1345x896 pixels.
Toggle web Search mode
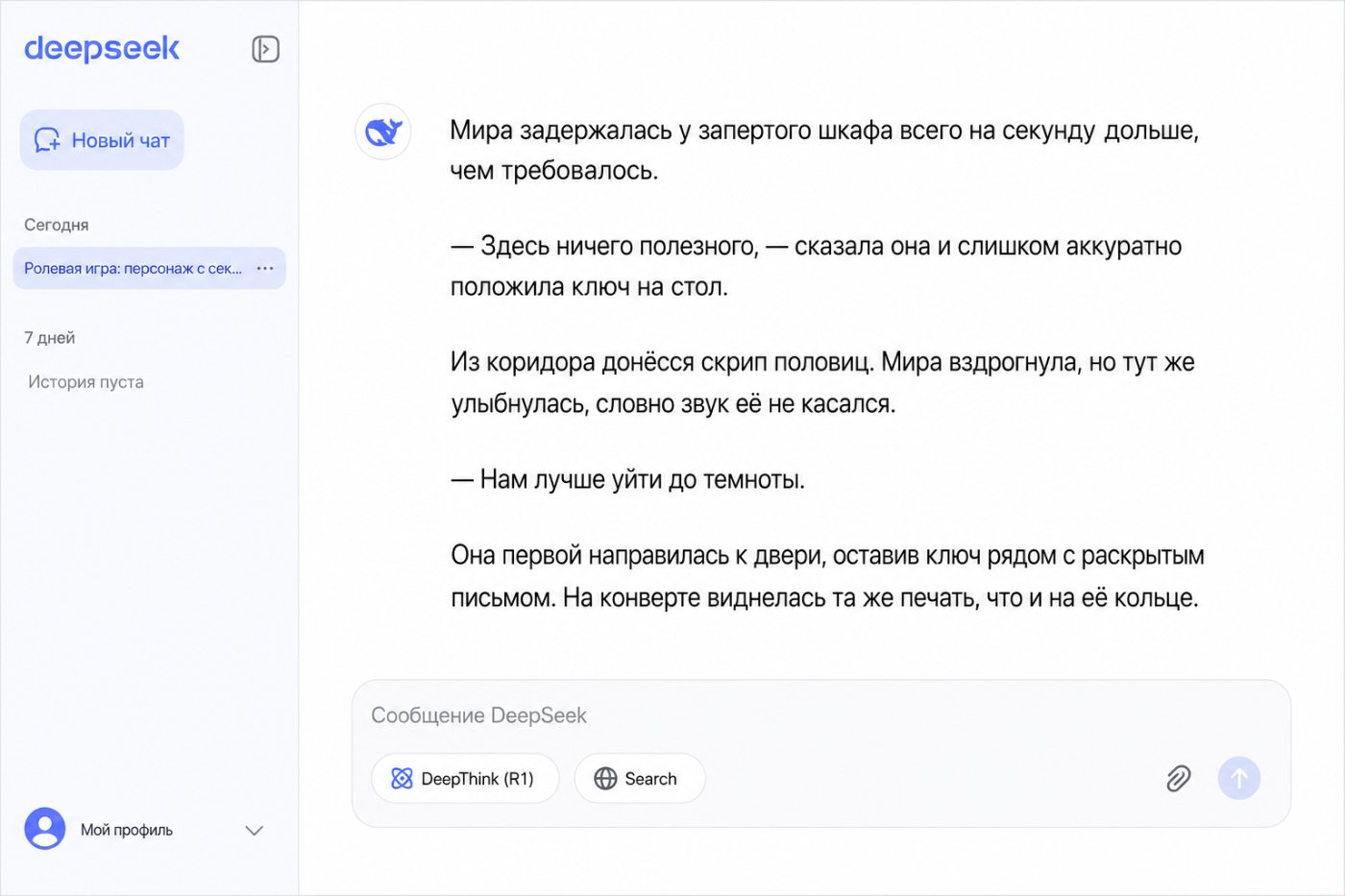640,779
